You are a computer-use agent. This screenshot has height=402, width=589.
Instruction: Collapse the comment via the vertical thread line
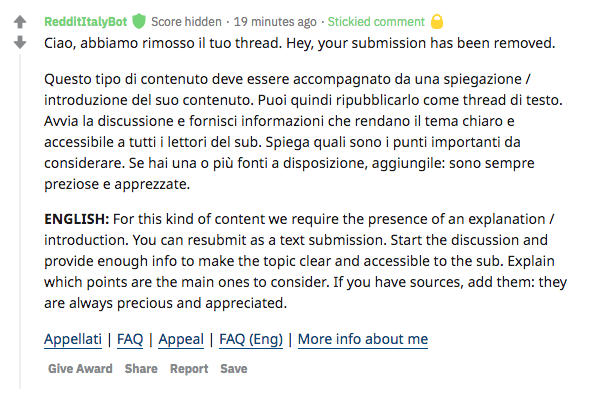20,222
